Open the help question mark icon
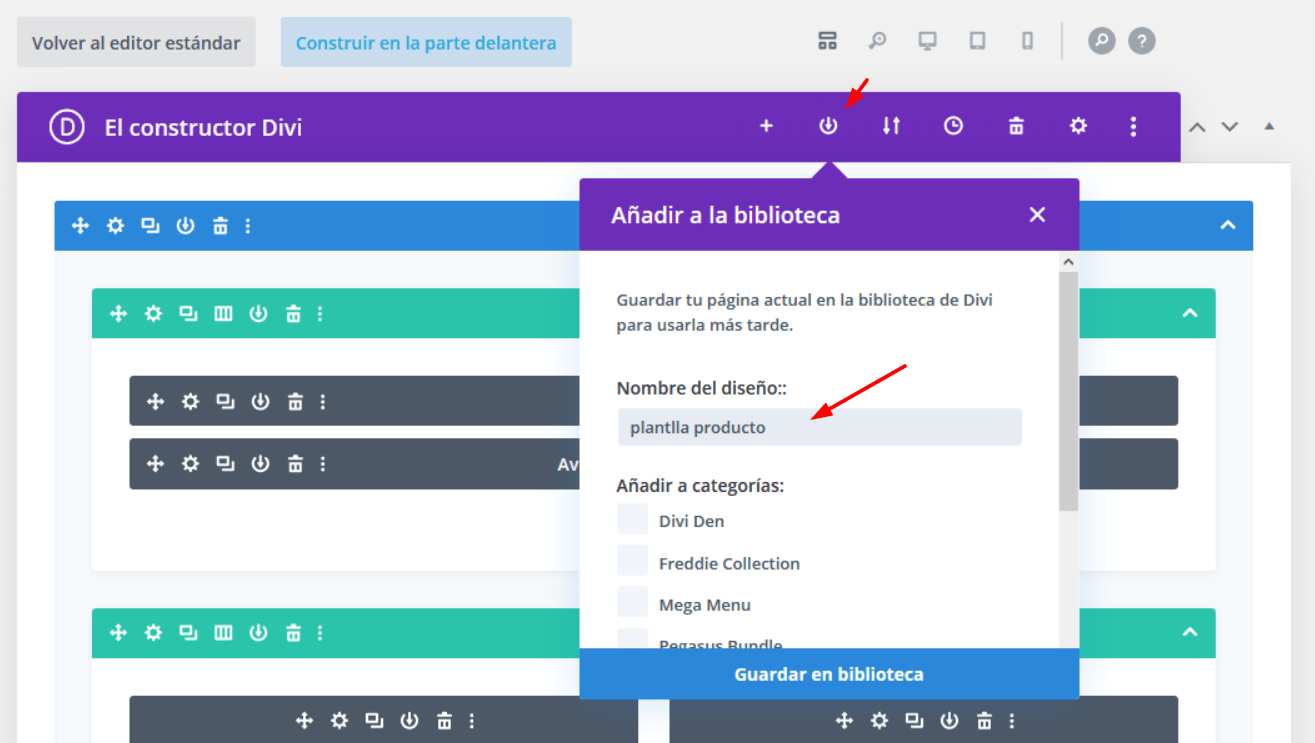 pos(1142,41)
